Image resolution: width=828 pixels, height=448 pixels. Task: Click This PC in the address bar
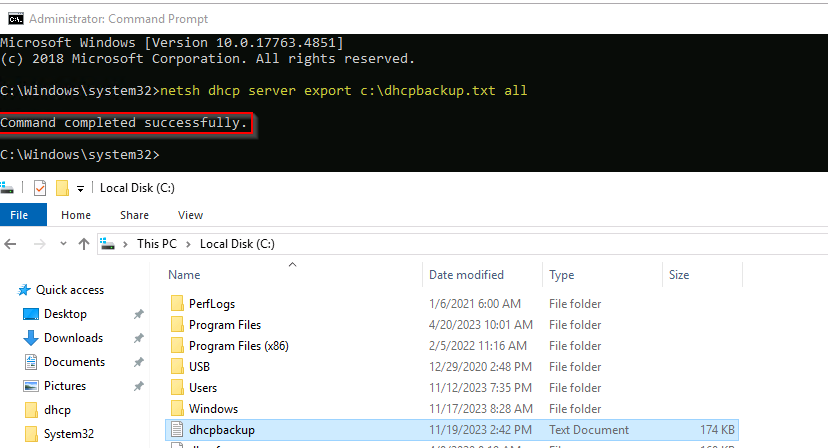(x=157, y=244)
